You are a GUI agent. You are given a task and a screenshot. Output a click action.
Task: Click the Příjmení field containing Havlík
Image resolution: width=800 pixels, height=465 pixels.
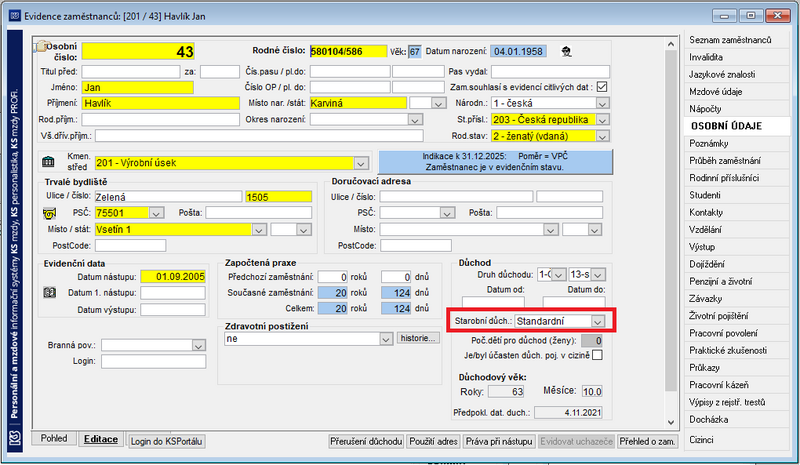tap(161, 103)
